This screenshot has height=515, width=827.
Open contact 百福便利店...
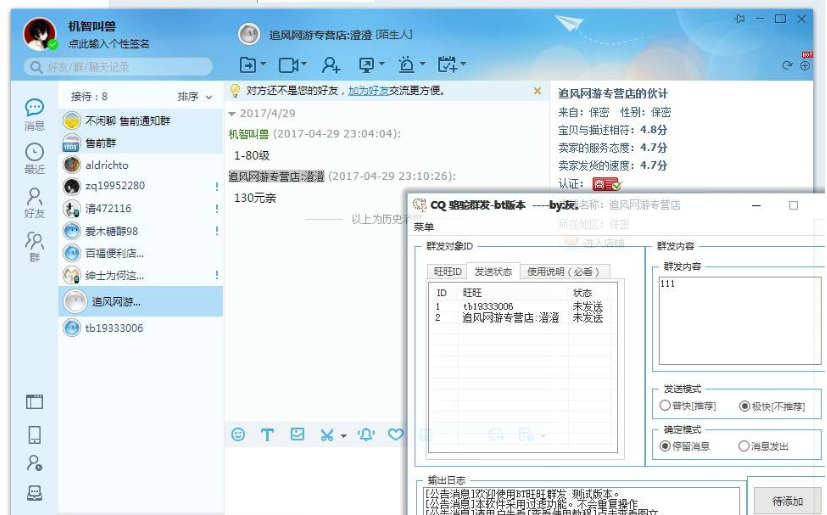(x=140, y=253)
